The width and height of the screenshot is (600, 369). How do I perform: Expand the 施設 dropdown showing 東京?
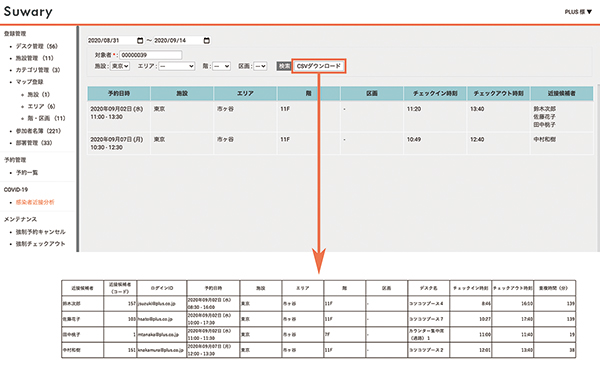(120, 66)
